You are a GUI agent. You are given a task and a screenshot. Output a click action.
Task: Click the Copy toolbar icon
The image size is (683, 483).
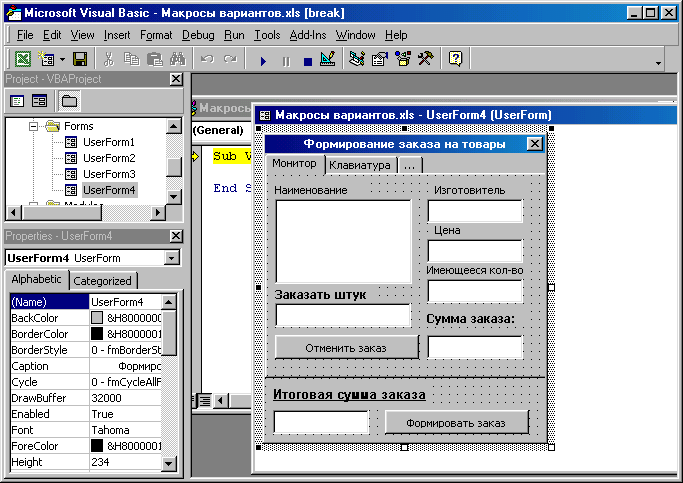click(x=131, y=59)
